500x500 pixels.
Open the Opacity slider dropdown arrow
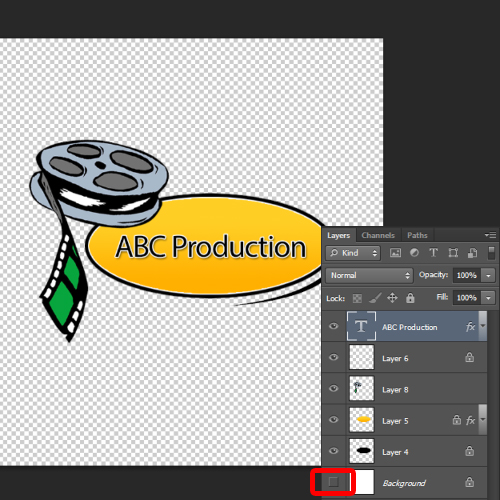pos(488,276)
